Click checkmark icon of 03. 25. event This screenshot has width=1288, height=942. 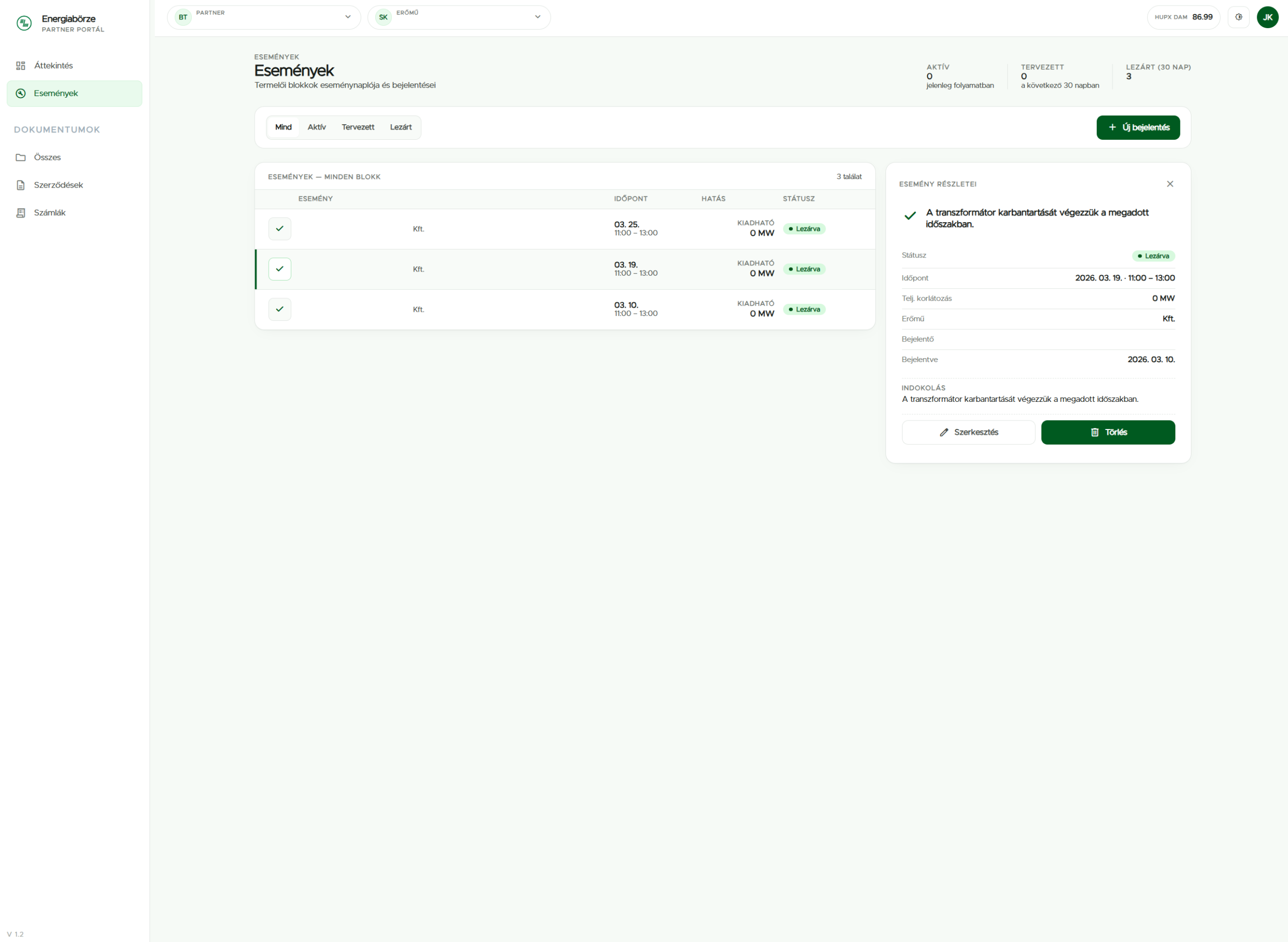pyautogui.click(x=280, y=229)
